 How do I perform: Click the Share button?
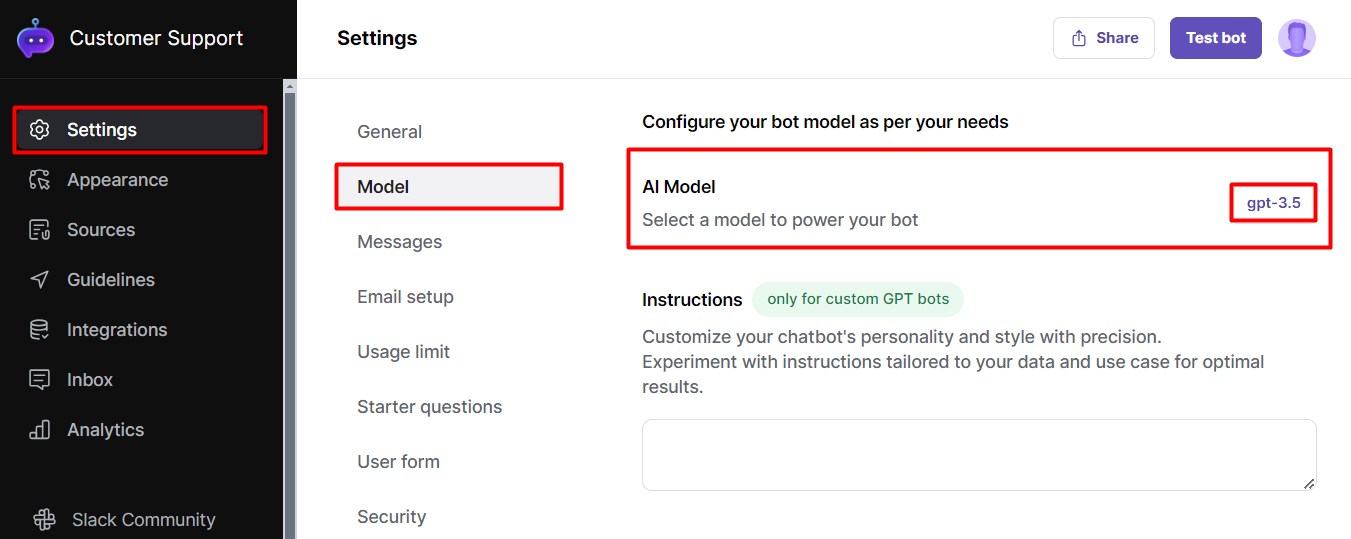coord(1103,38)
